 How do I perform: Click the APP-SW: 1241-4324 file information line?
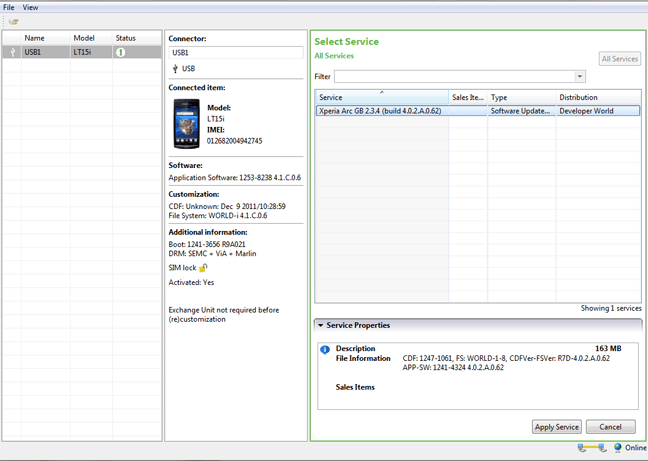pos(453,368)
